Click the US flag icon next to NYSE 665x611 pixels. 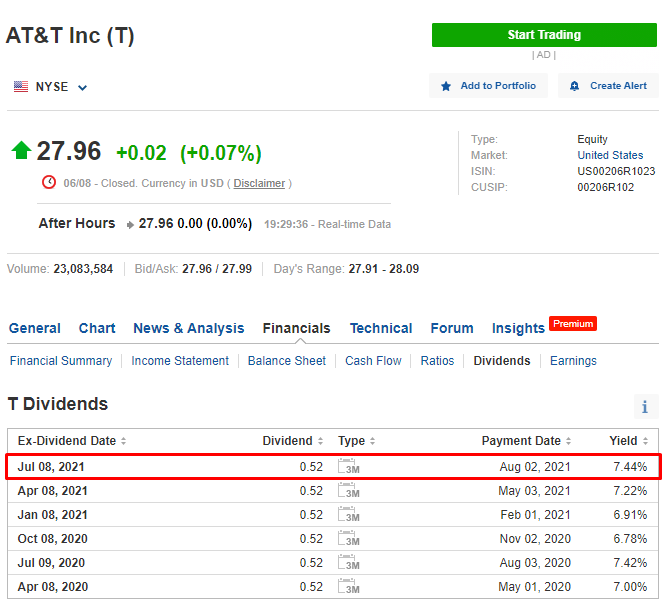(x=21, y=86)
